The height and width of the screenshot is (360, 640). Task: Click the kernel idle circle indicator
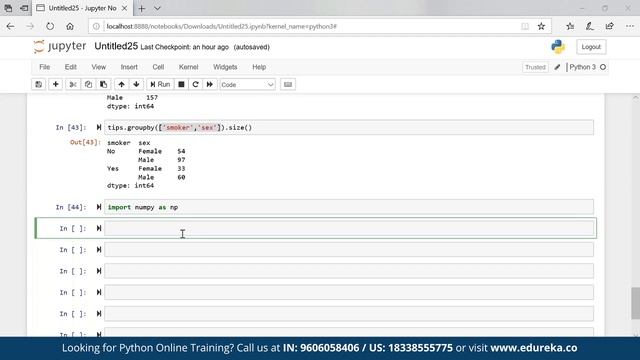pos(603,67)
